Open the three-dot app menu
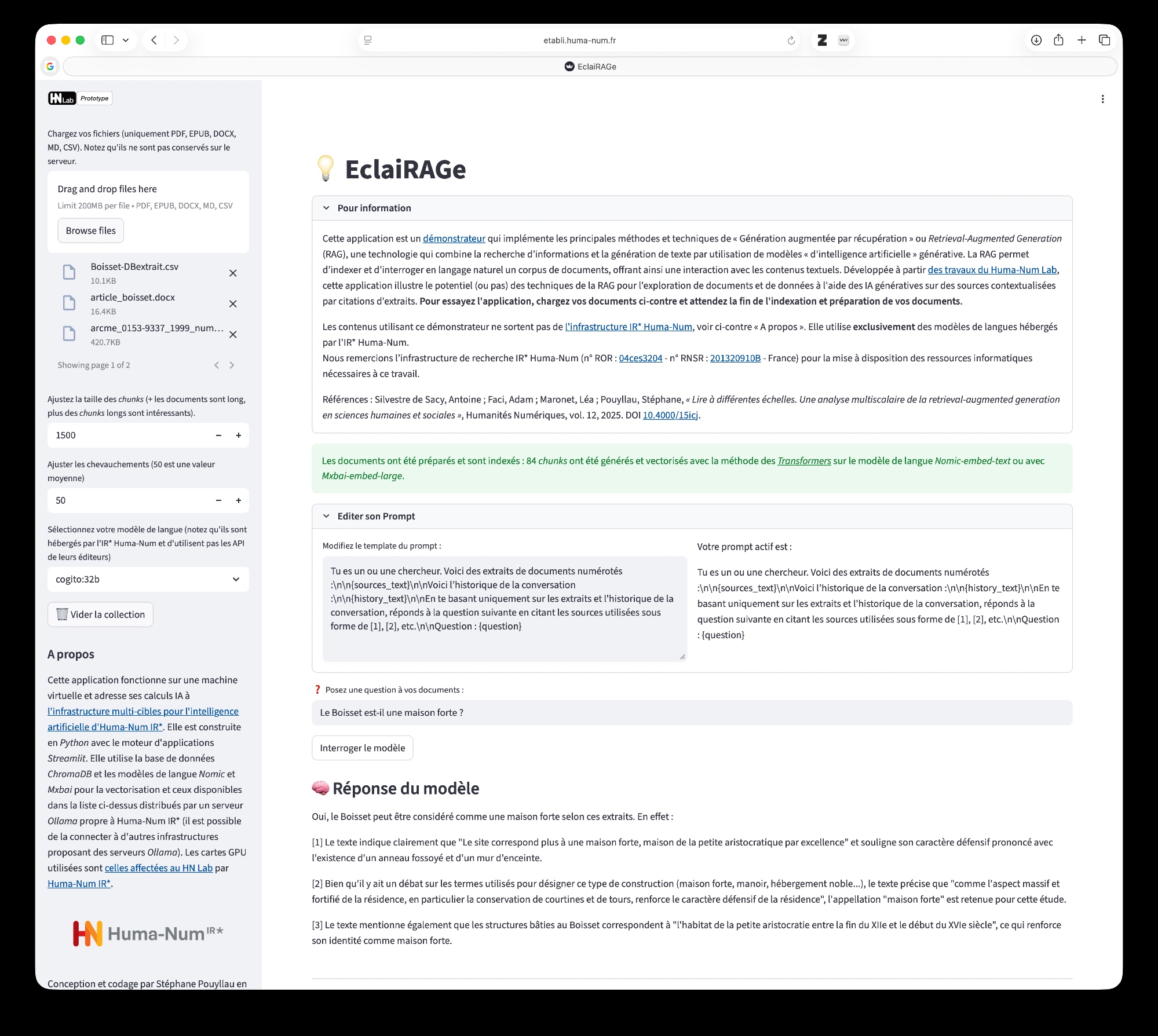 (x=1102, y=99)
